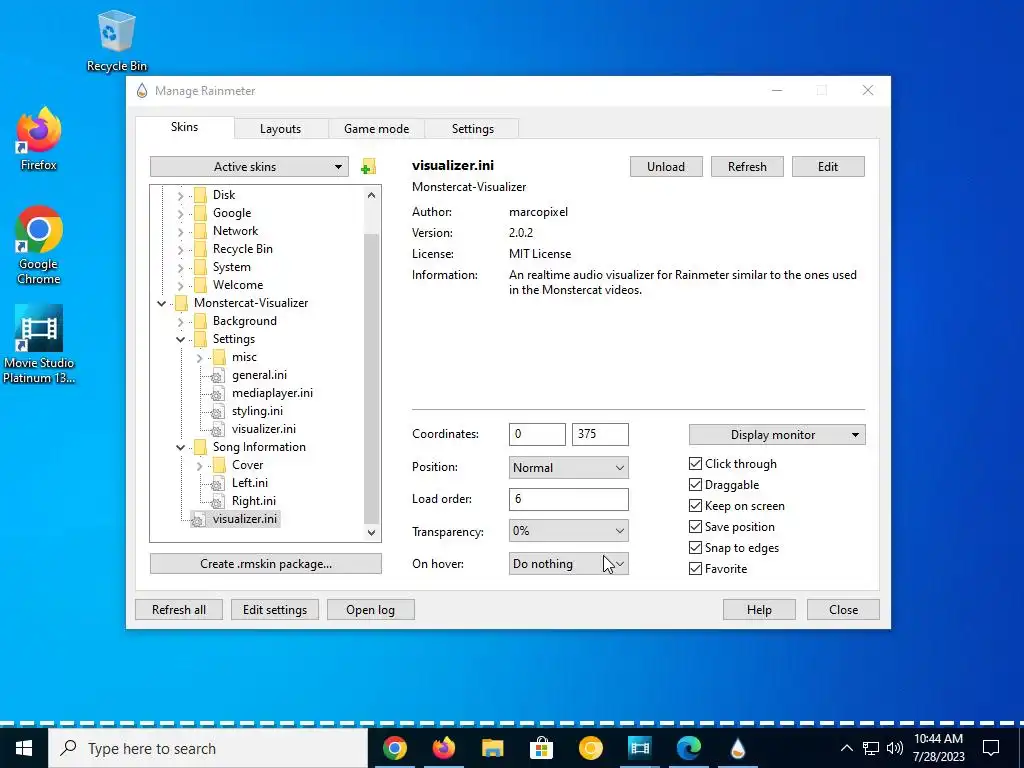The height and width of the screenshot is (768, 1024).
Task: Click Rainmeter droplet icon in taskbar
Action: [x=737, y=748]
